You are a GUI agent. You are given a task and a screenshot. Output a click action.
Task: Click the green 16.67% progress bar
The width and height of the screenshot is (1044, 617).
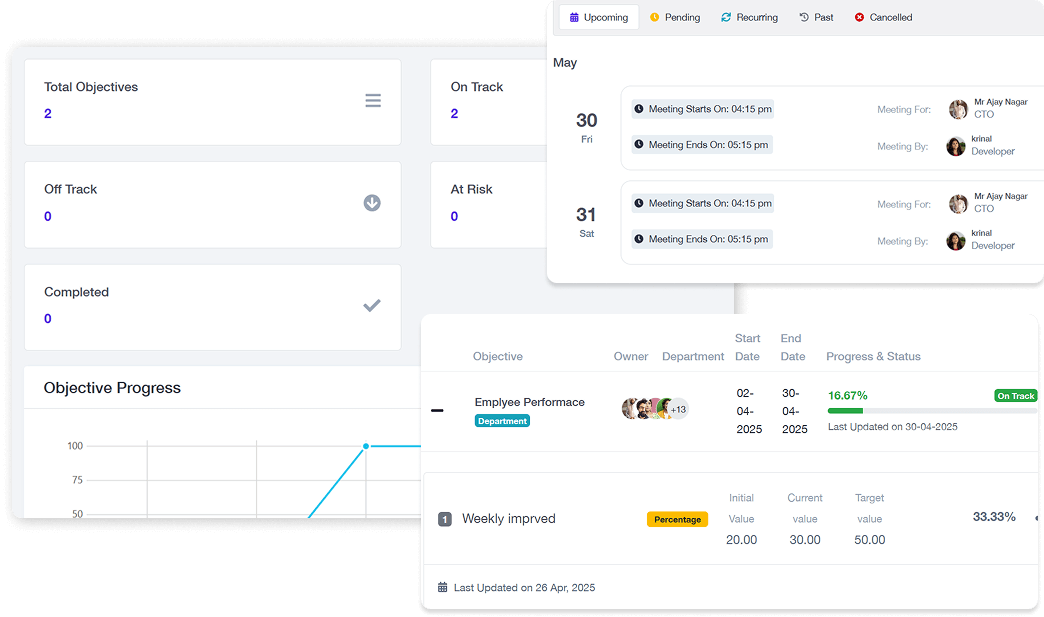click(x=845, y=411)
